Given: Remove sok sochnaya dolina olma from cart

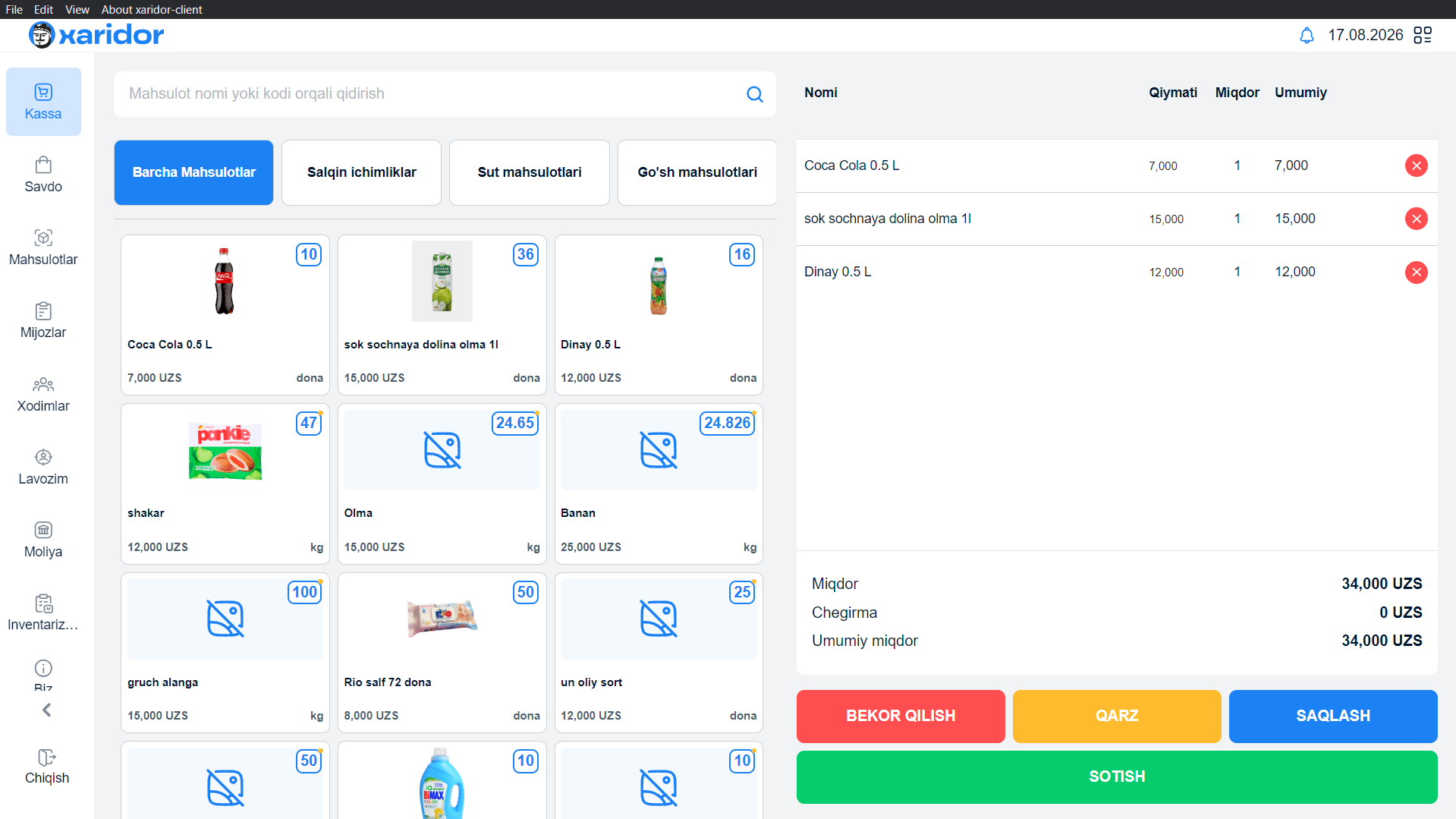Looking at the screenshot, I should click(x=1416, y=219).
